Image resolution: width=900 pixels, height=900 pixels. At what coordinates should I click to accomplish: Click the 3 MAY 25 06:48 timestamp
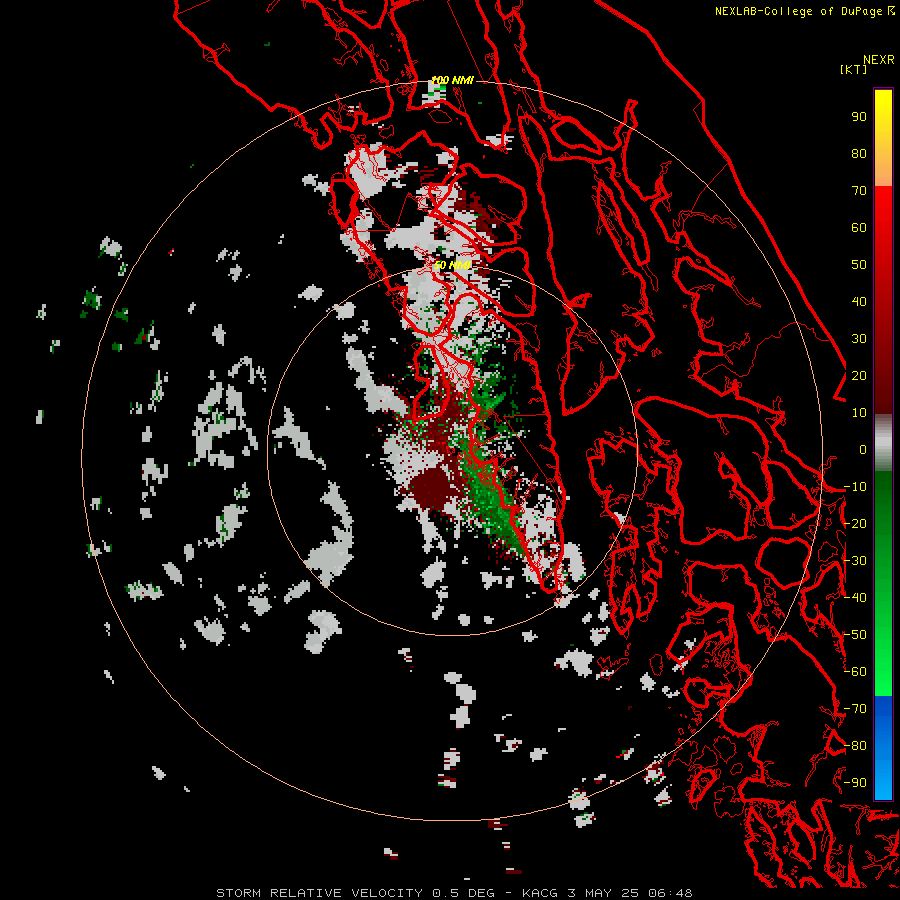[x=630, y=893]
